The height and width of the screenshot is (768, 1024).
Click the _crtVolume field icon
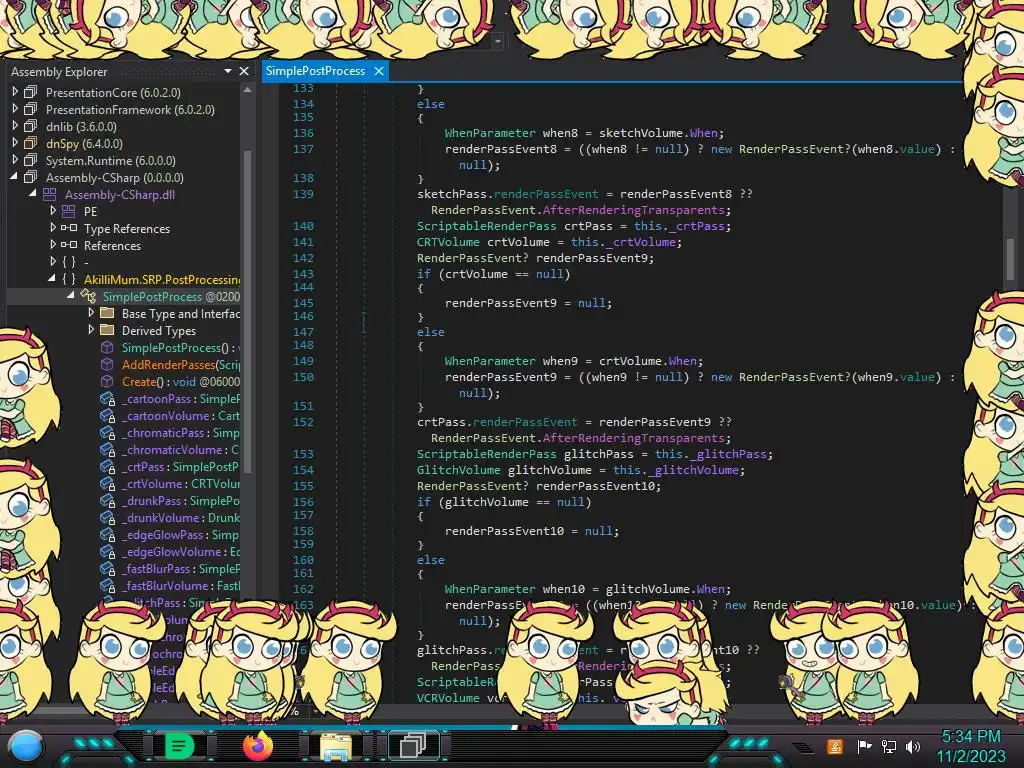[107, 484]
